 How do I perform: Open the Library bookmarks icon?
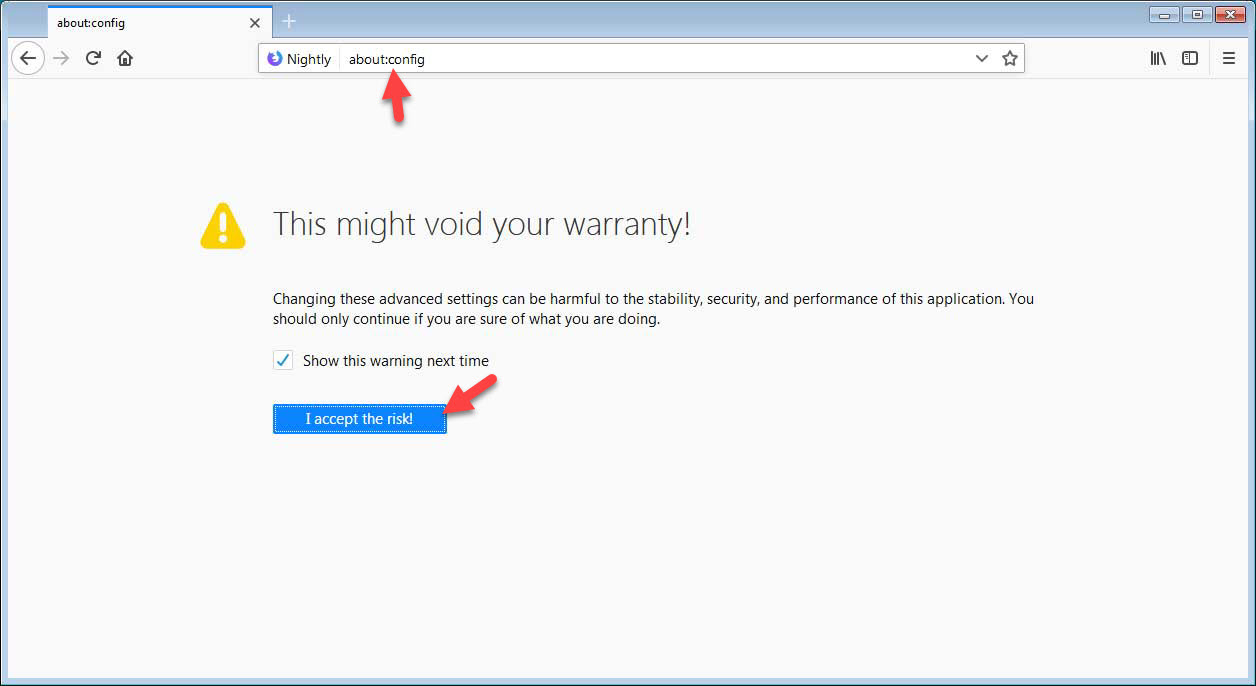(1158, 59)
